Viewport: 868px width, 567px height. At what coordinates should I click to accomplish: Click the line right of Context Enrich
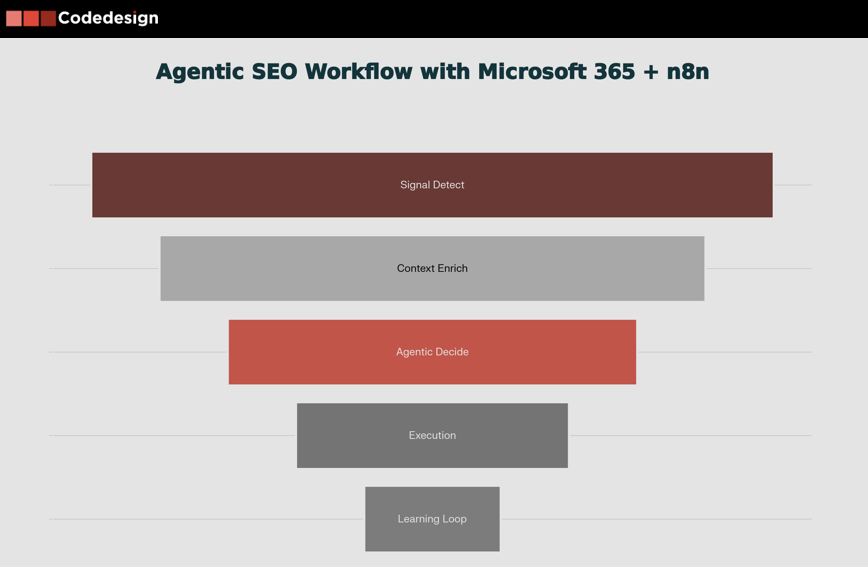(758, 268)
